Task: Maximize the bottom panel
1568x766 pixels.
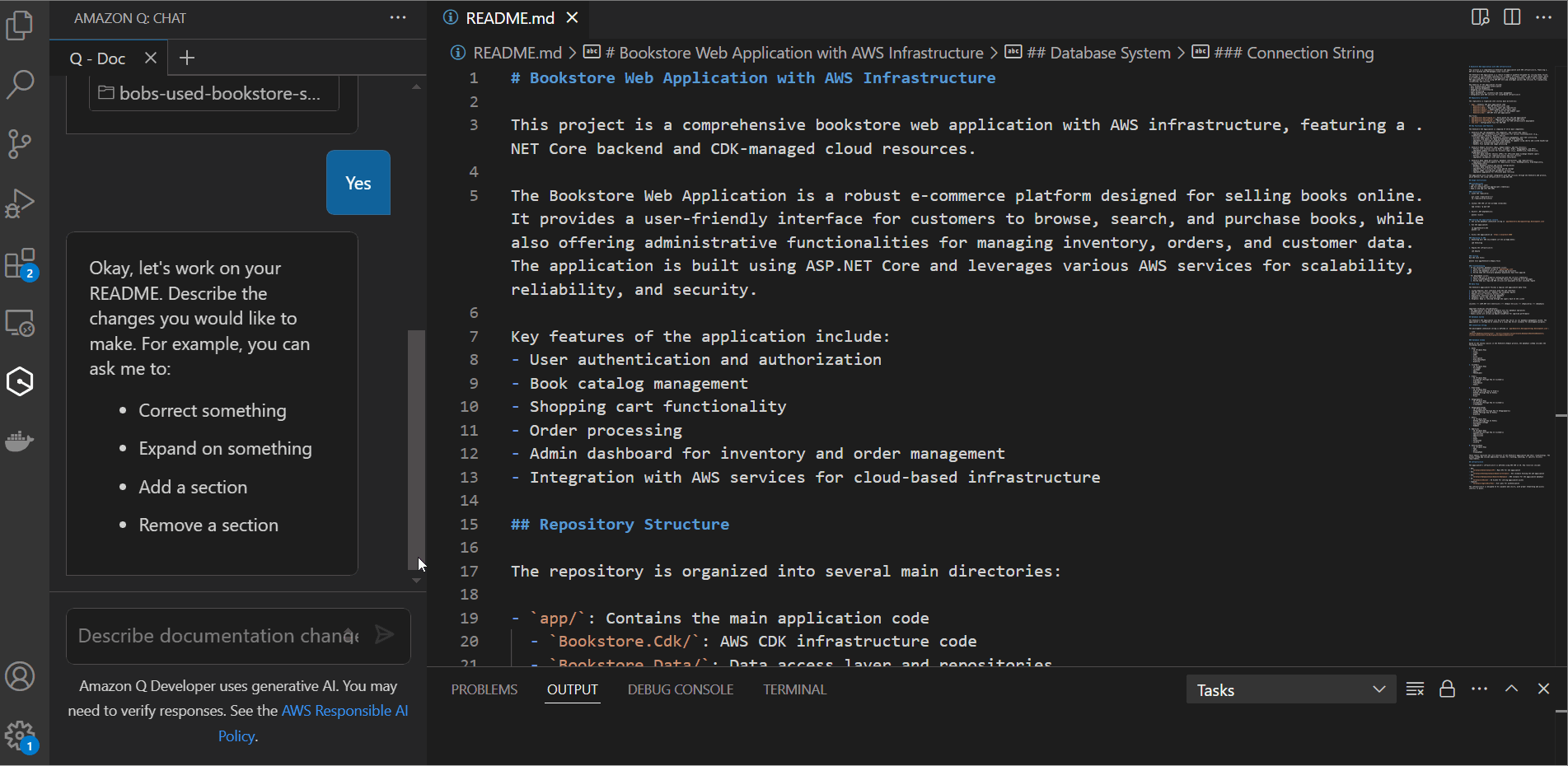Action: click(1511, 689)
